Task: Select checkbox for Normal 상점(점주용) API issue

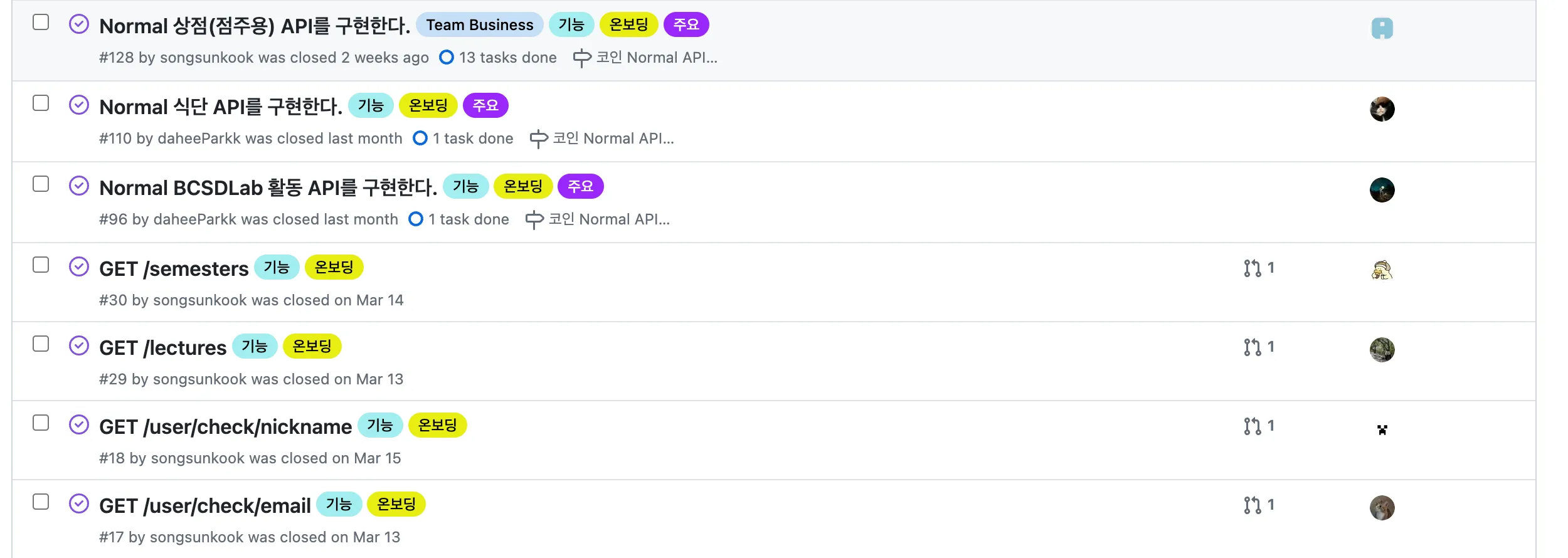Action: point(41,22)
